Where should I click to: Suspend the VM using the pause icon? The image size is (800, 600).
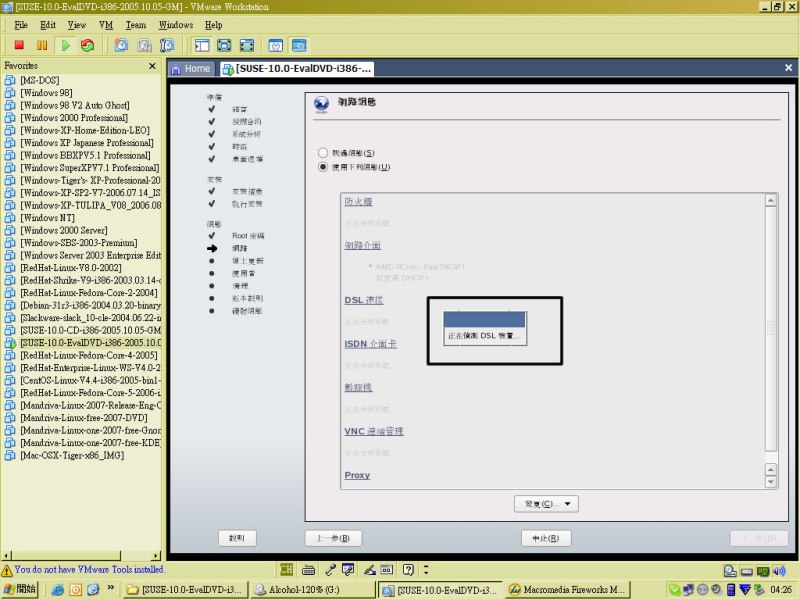point(42,45)
